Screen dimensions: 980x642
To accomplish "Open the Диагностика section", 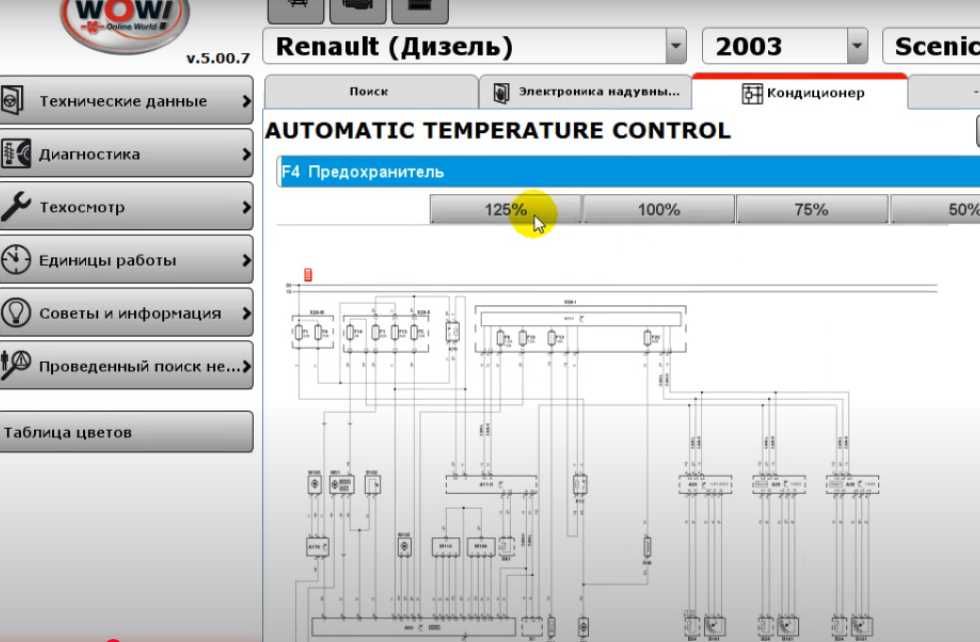I will (x=126, y=154).
